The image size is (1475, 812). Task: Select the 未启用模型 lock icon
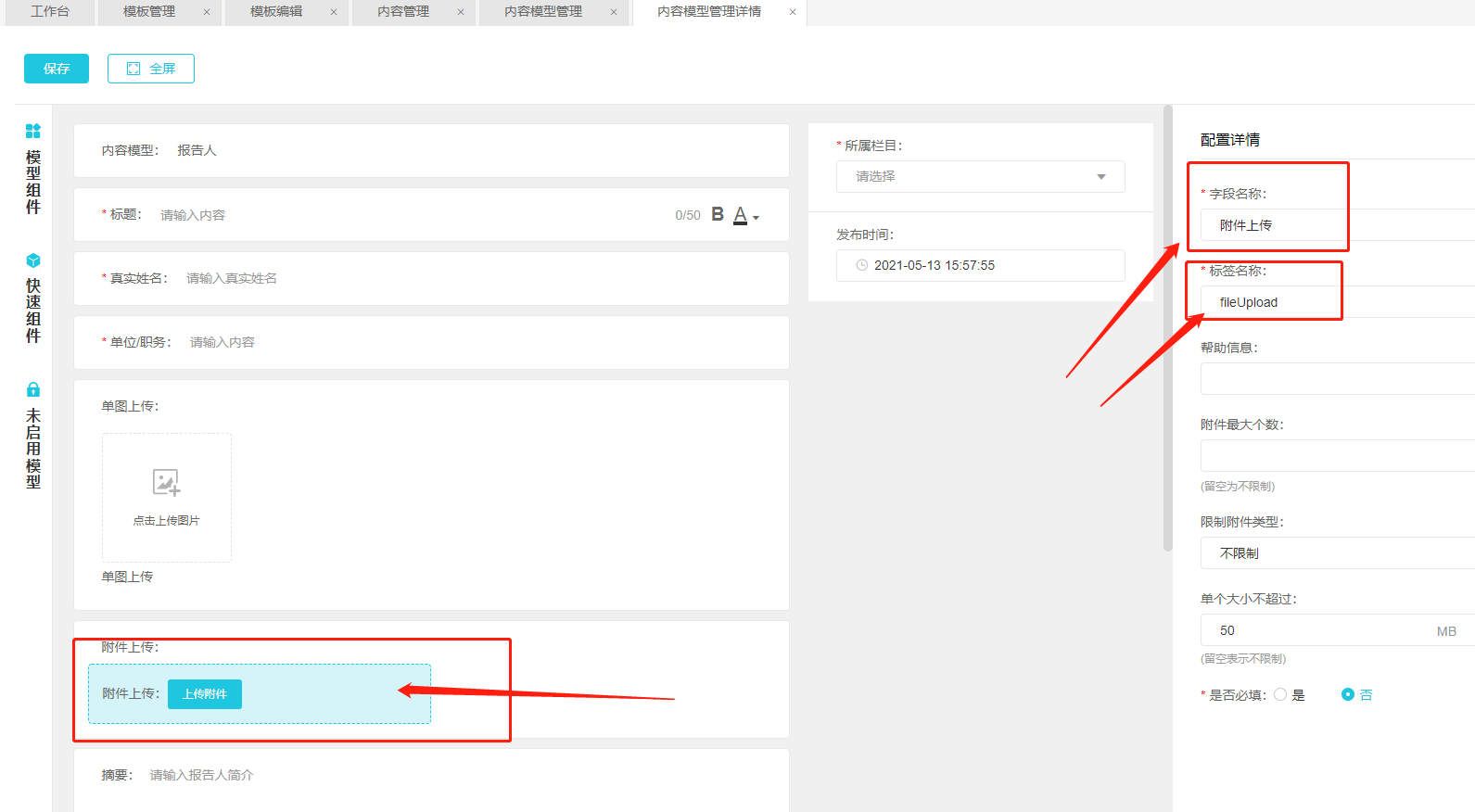pos(33,389)
